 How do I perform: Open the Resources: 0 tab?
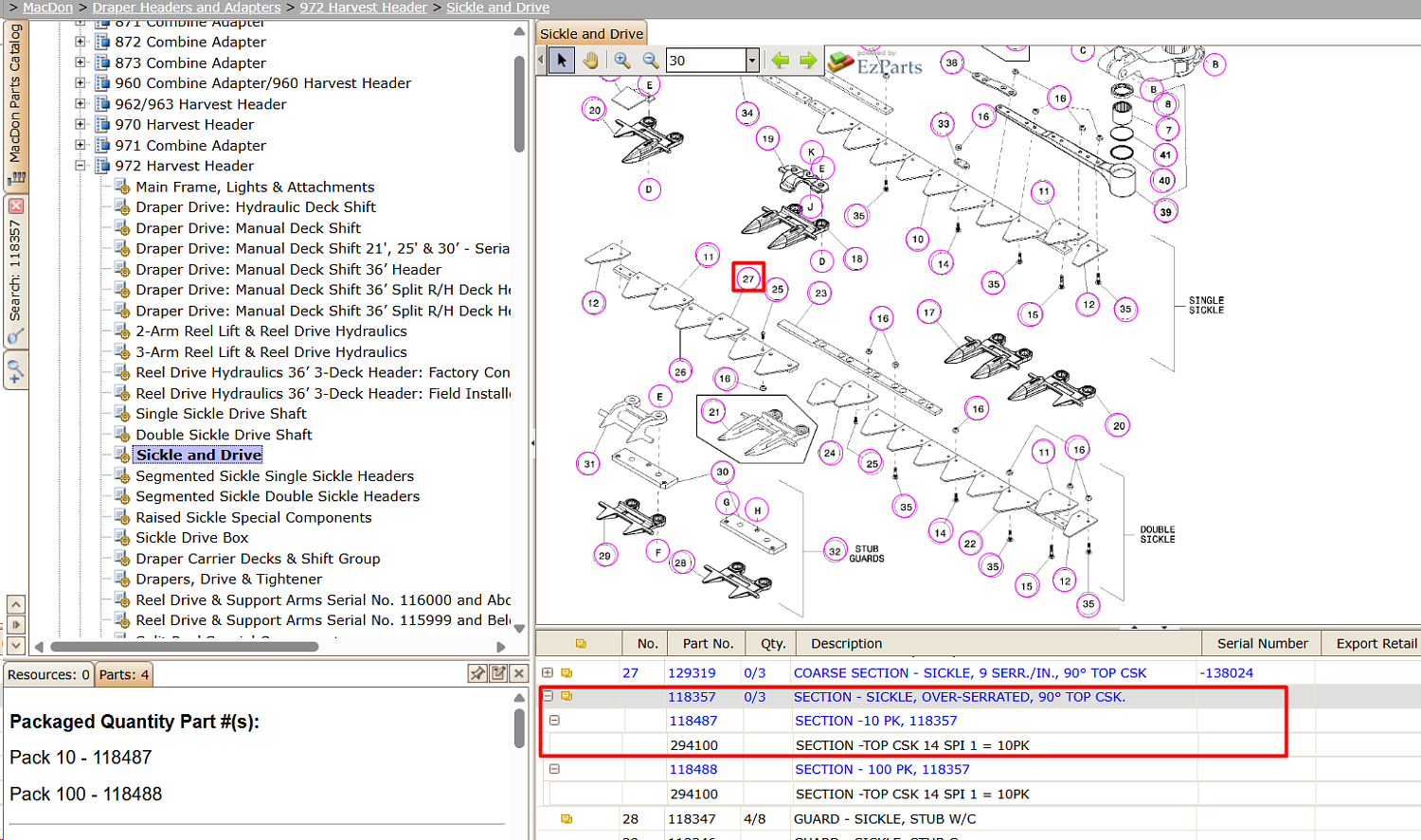click(48, 675)
